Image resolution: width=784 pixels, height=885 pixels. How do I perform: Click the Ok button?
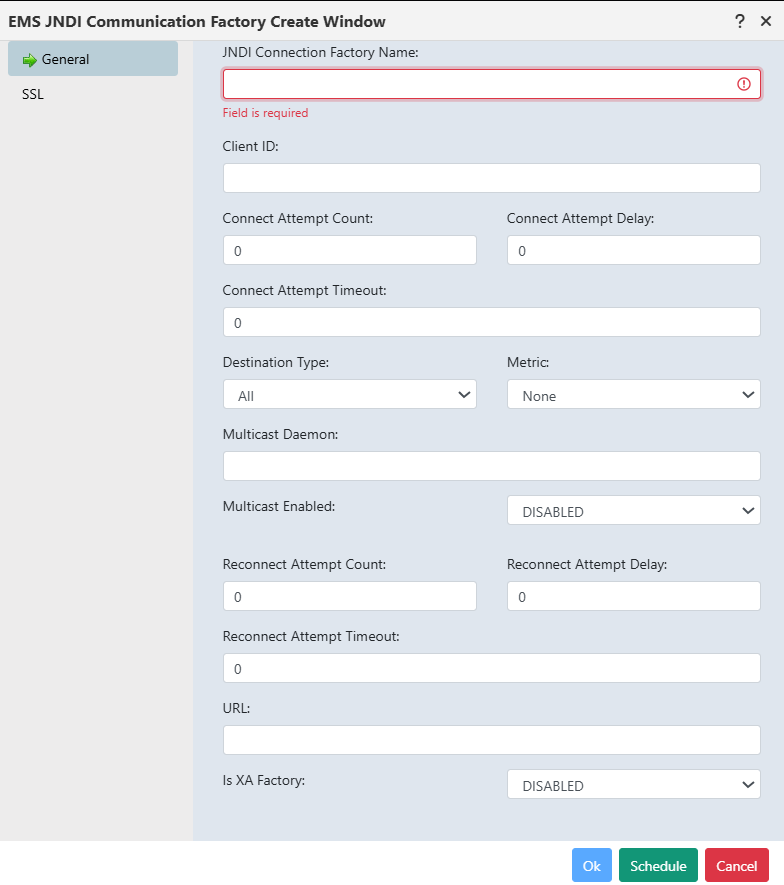click(x=592, y=865)
